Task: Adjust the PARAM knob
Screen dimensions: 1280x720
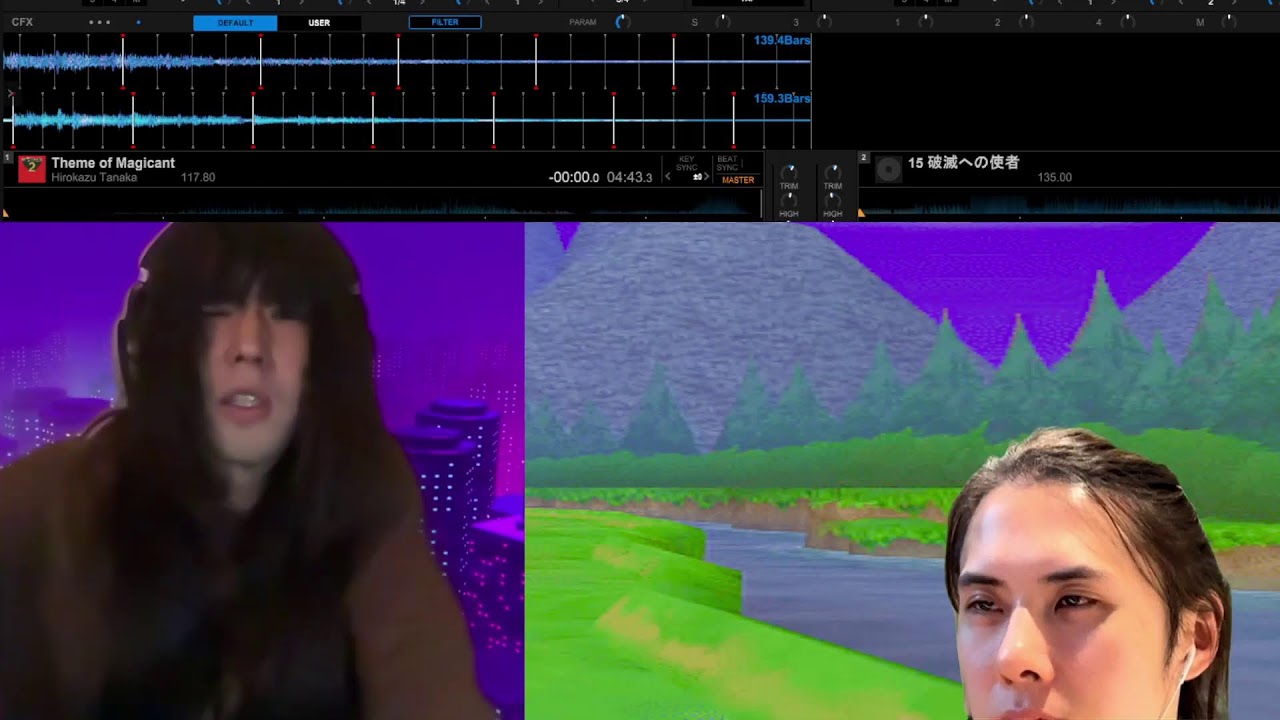Action: (x=621, y=21)
